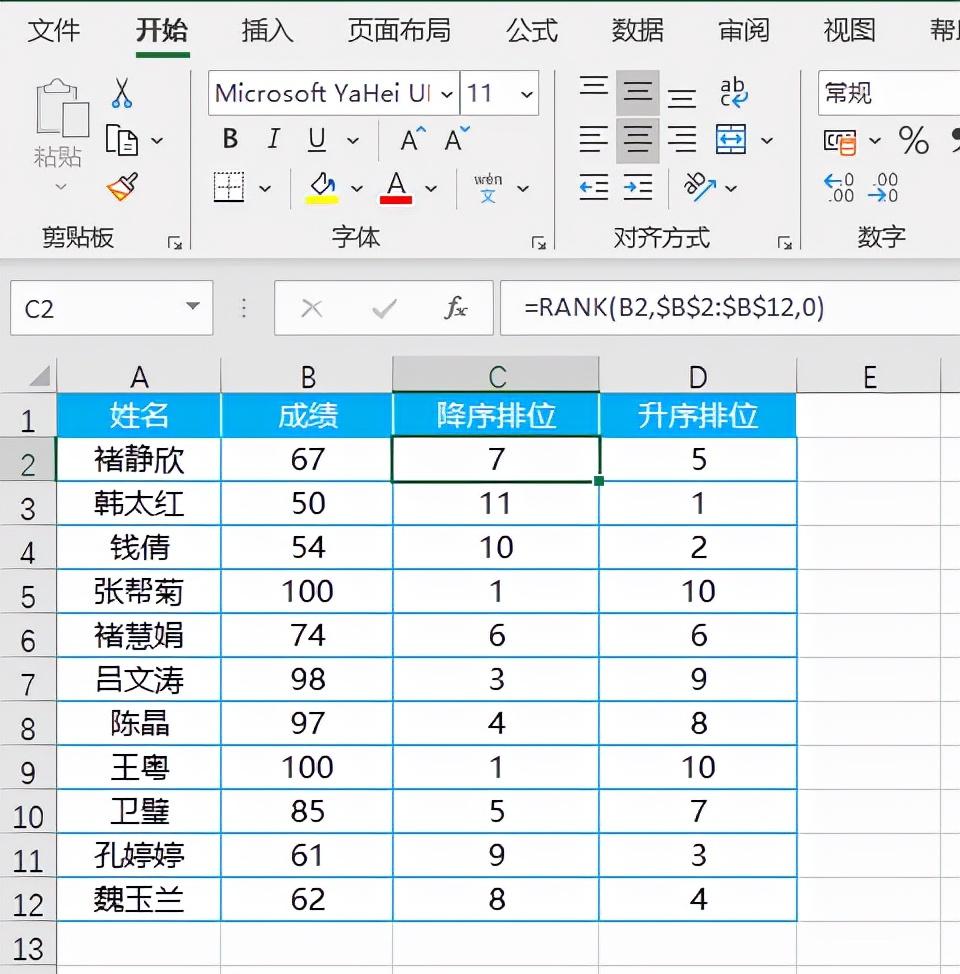Image resolution: width=960 pixels, height=974 pixels.
Task: Open the Microsoft YaHei UI font name dropdown
Action: (447, 94)
